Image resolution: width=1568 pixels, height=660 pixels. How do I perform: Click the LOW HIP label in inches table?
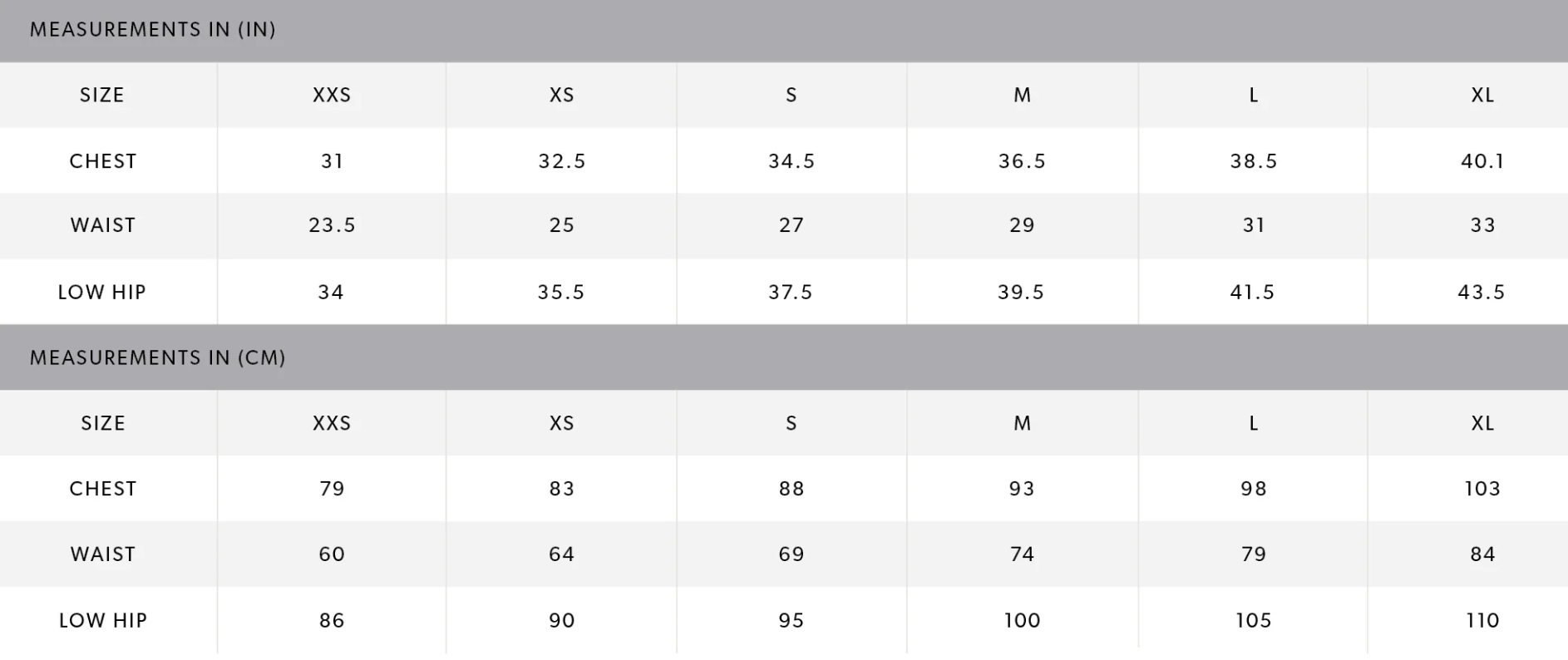[102, 293]
